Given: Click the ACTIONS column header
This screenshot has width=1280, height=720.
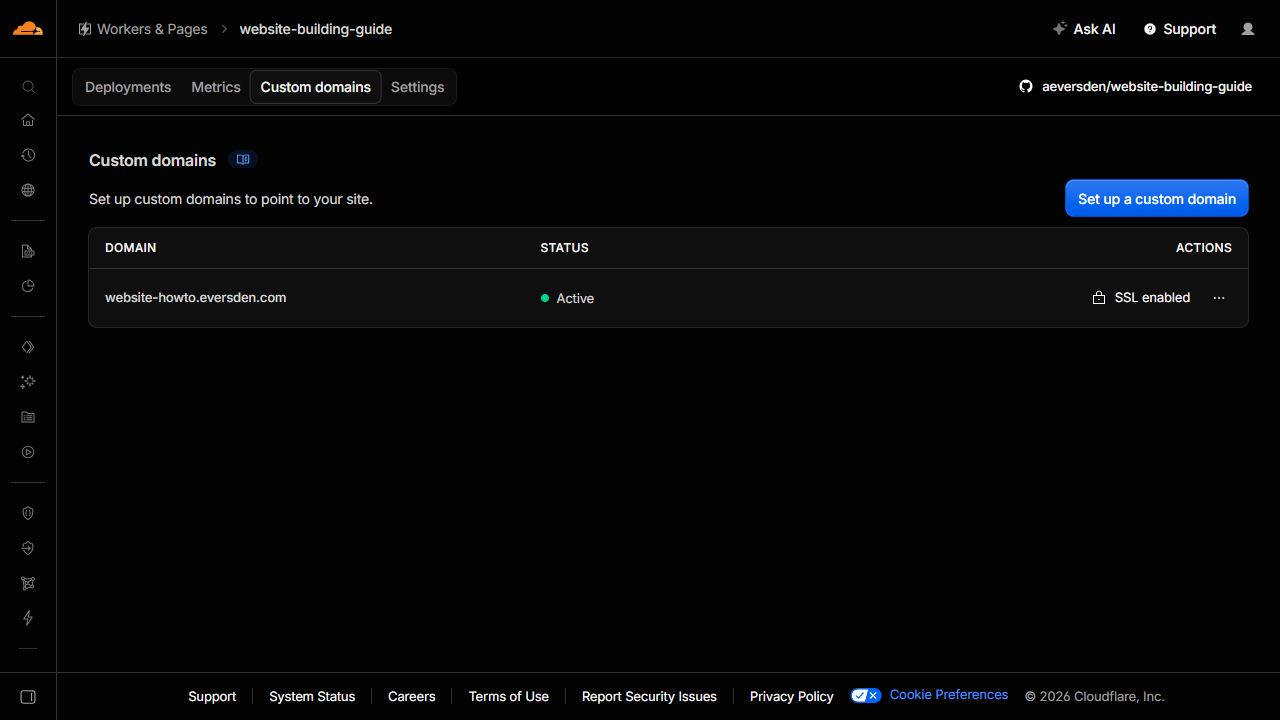Looking at the screenshot, I should click(x=1204, y=247).
